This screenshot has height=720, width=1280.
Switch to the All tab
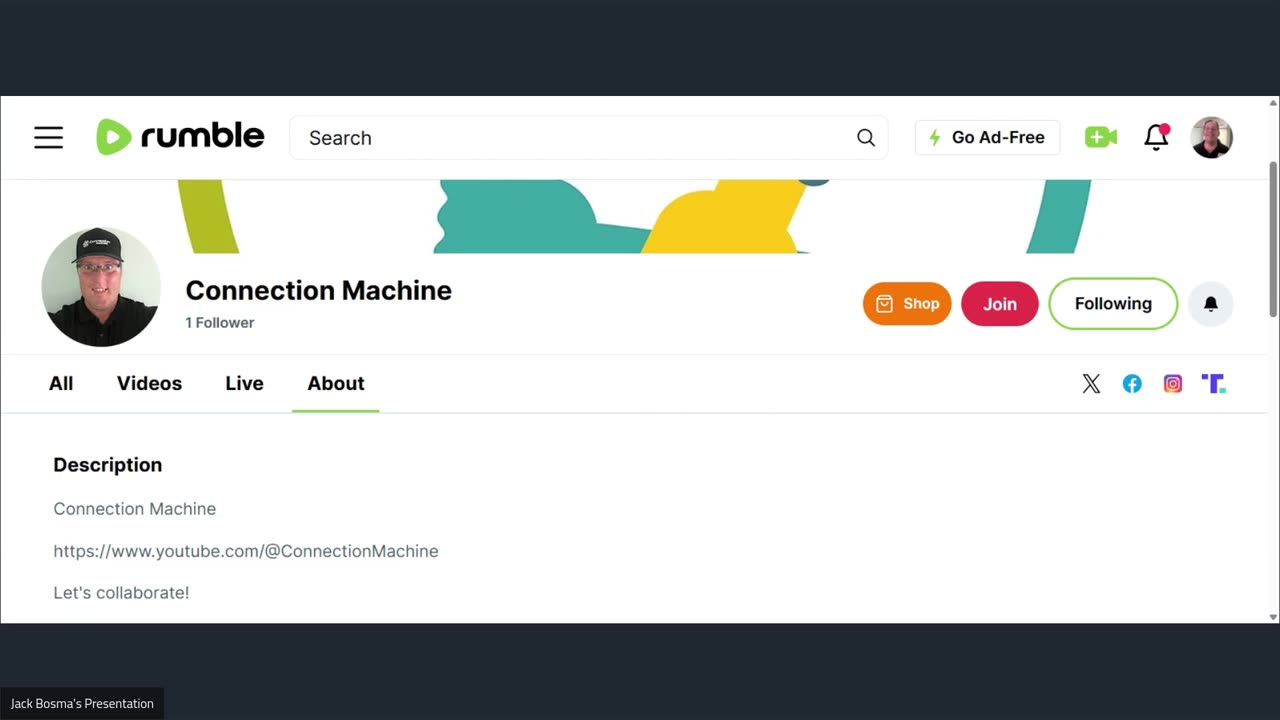tap(61, 384)
